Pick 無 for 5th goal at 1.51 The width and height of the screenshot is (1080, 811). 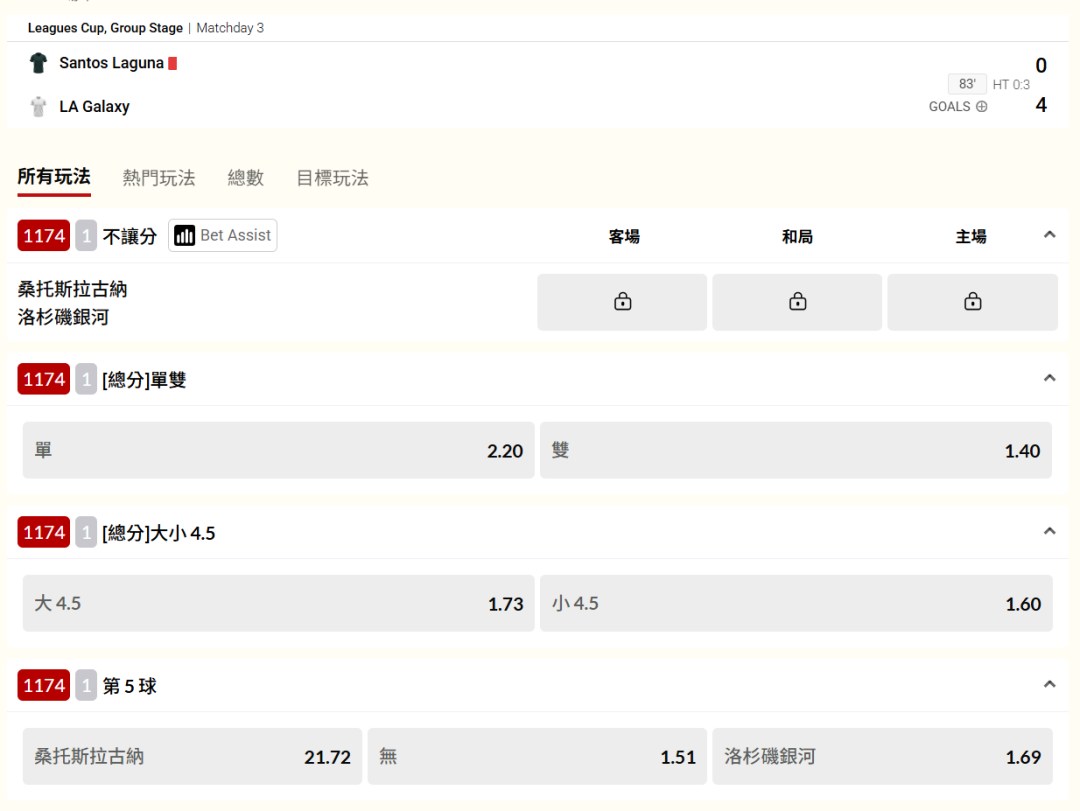point(537,757)
